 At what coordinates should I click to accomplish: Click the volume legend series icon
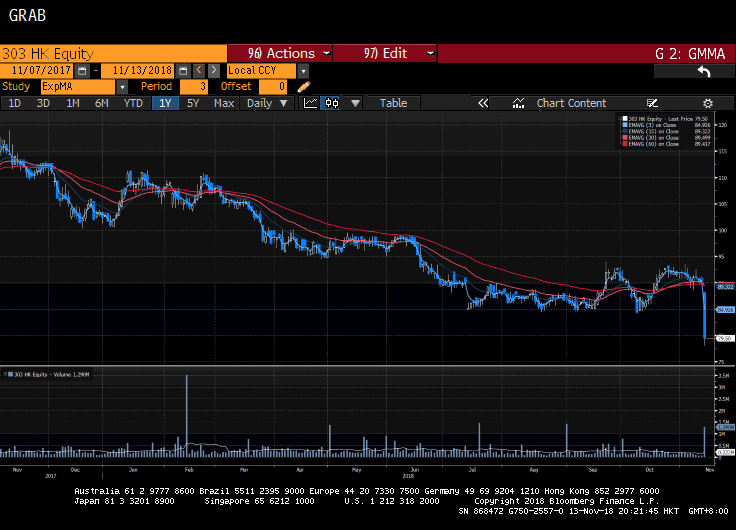(x=9, y=375)
